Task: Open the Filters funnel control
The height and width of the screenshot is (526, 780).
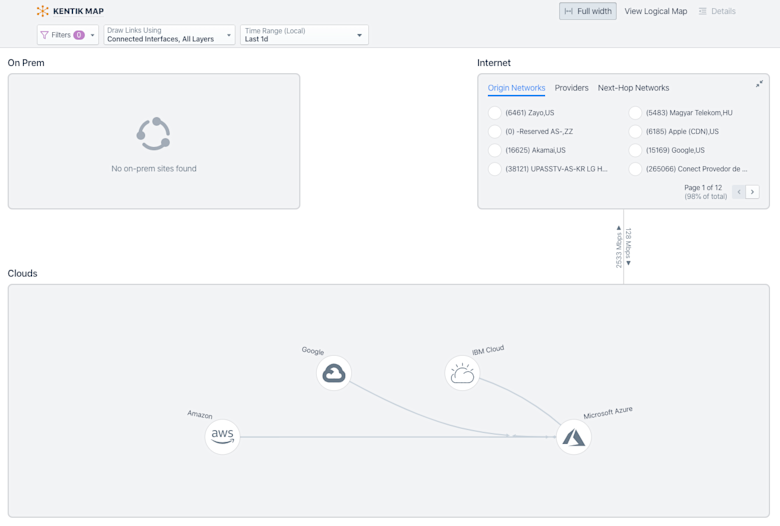Action: pyautogui.click(x=68, y=35)
